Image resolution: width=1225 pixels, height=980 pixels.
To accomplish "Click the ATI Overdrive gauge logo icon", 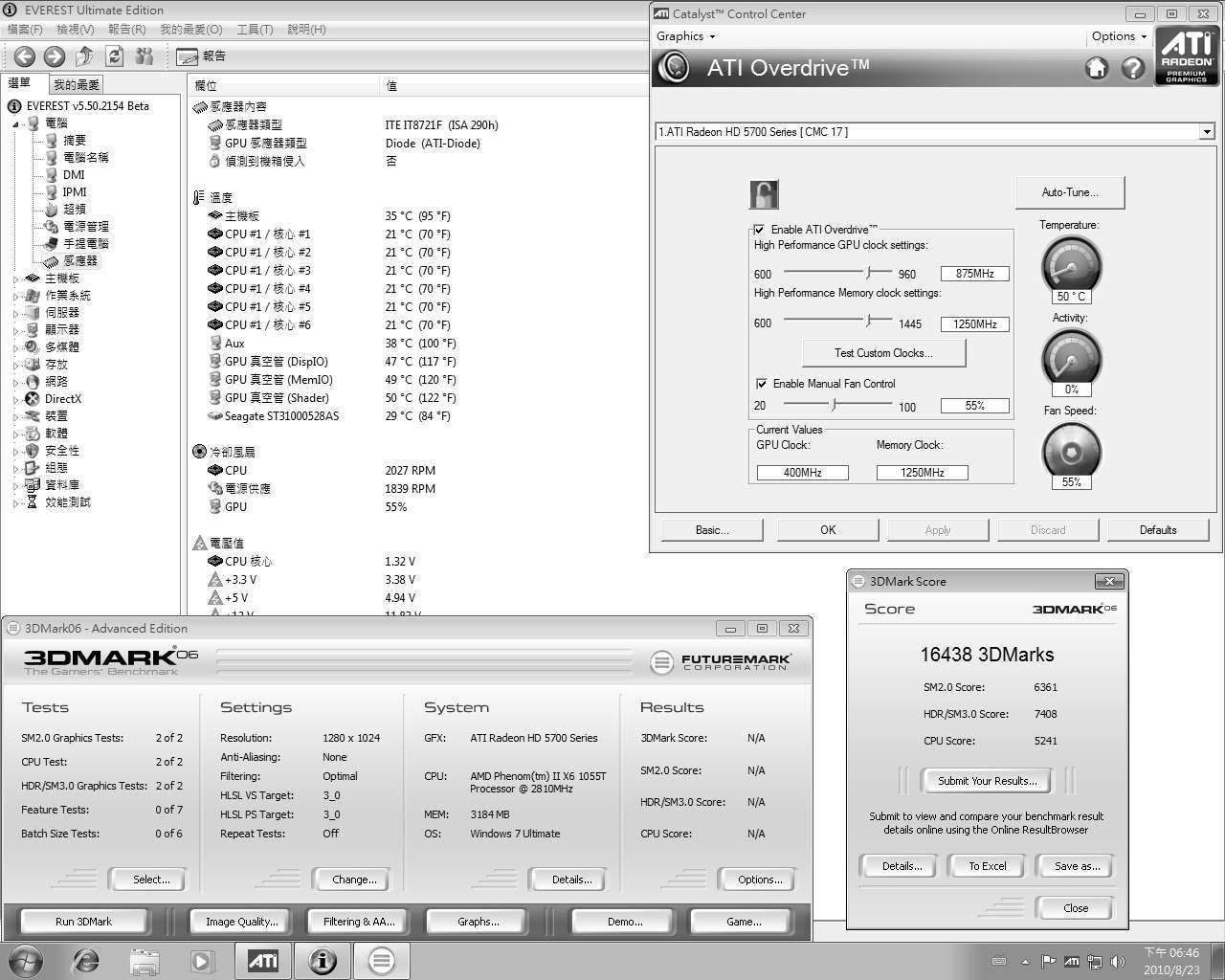I will (x=675, y=67).
